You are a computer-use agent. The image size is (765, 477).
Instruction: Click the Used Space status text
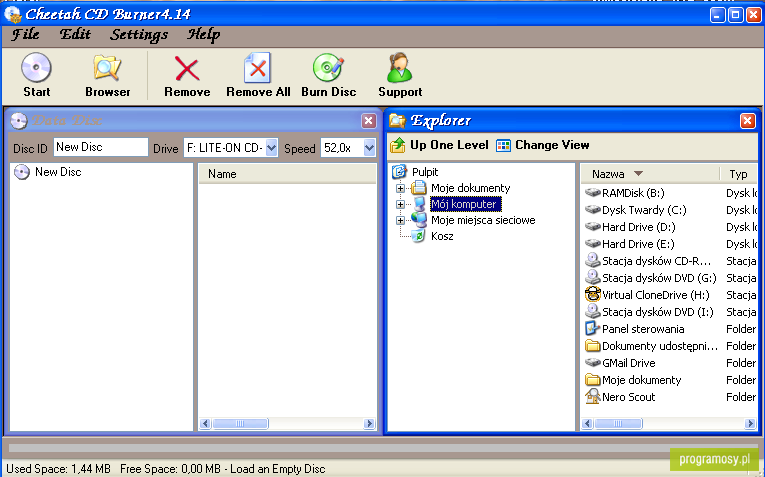coord(58,469)
